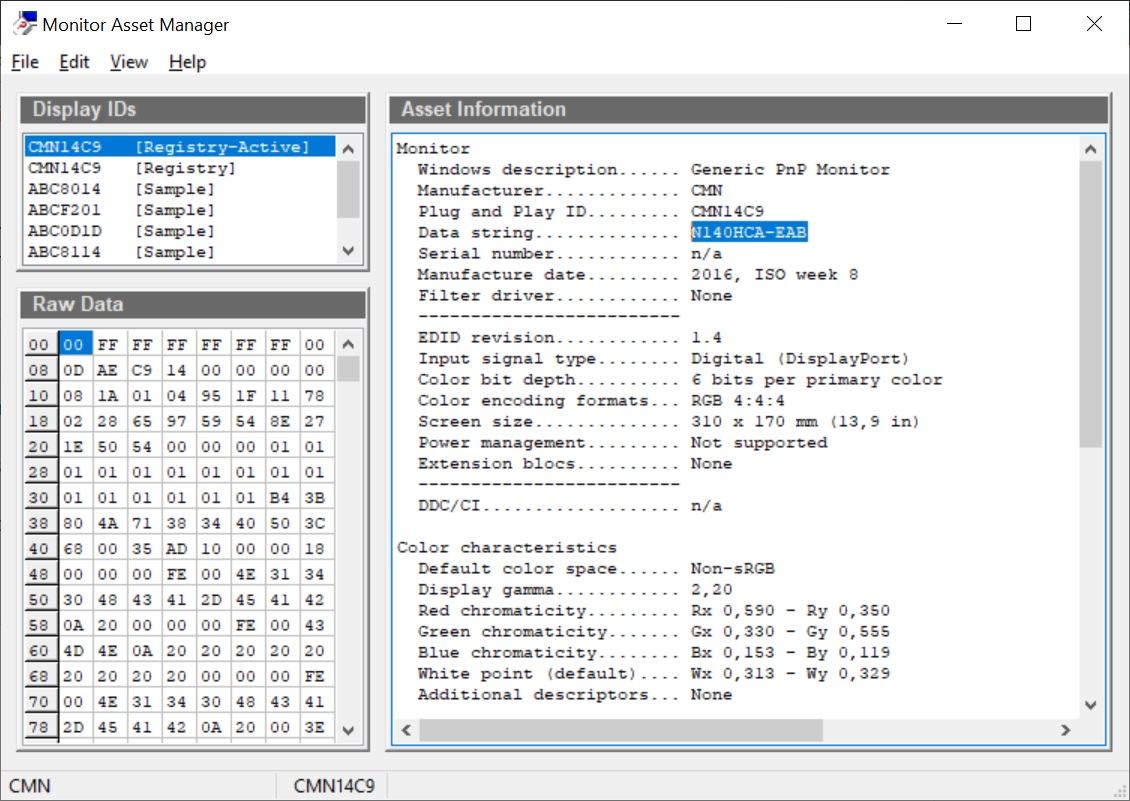Click Display IDs list scrollbar thumb
Screen dimensions: 1130x801
point(348,189)
